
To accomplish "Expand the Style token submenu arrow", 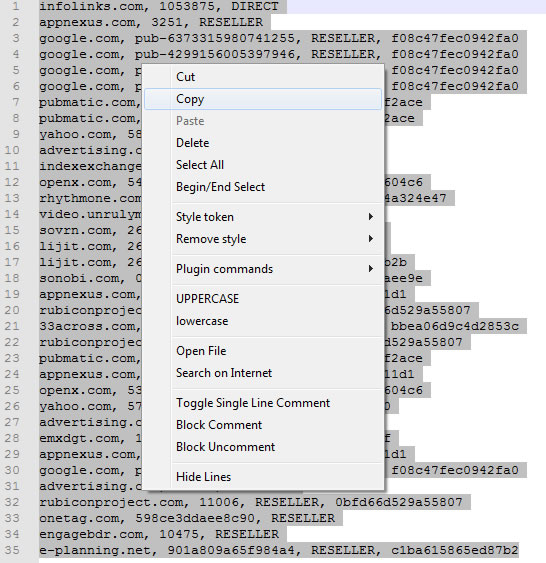I will click(371, 217).
